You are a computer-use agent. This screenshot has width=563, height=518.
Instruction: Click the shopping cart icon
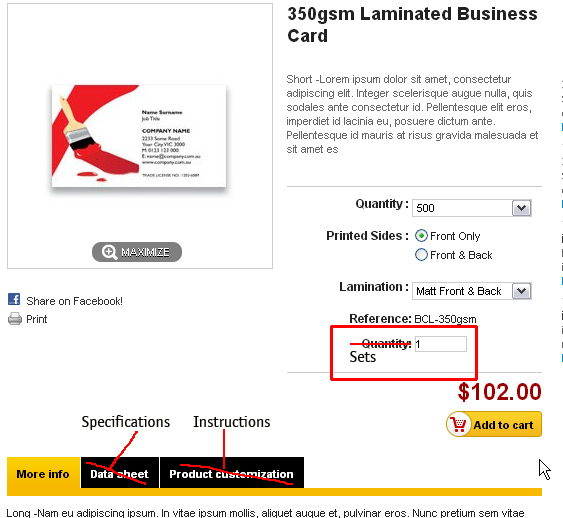click(459, 424)
